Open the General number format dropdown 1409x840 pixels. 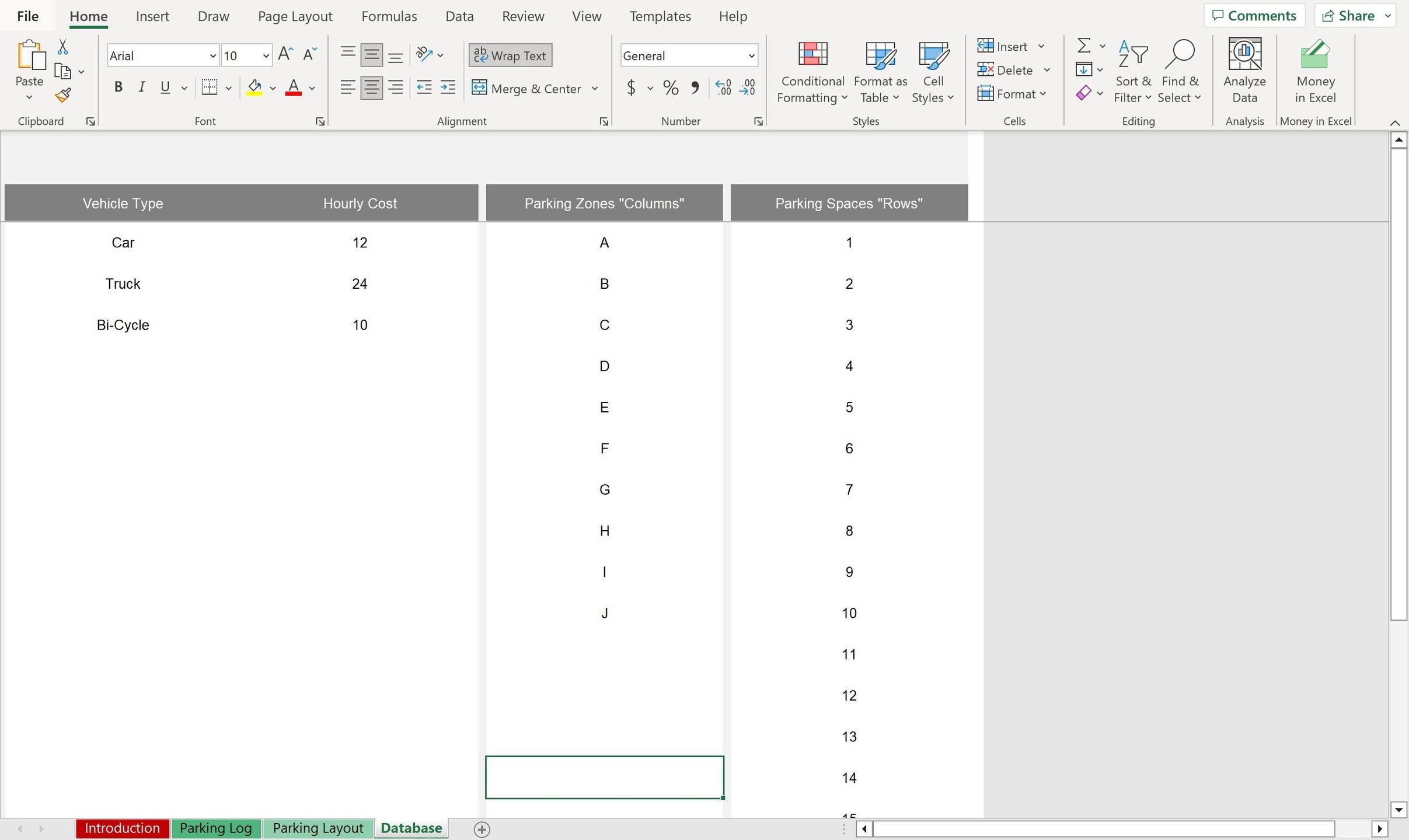click(x=750, y=55)
